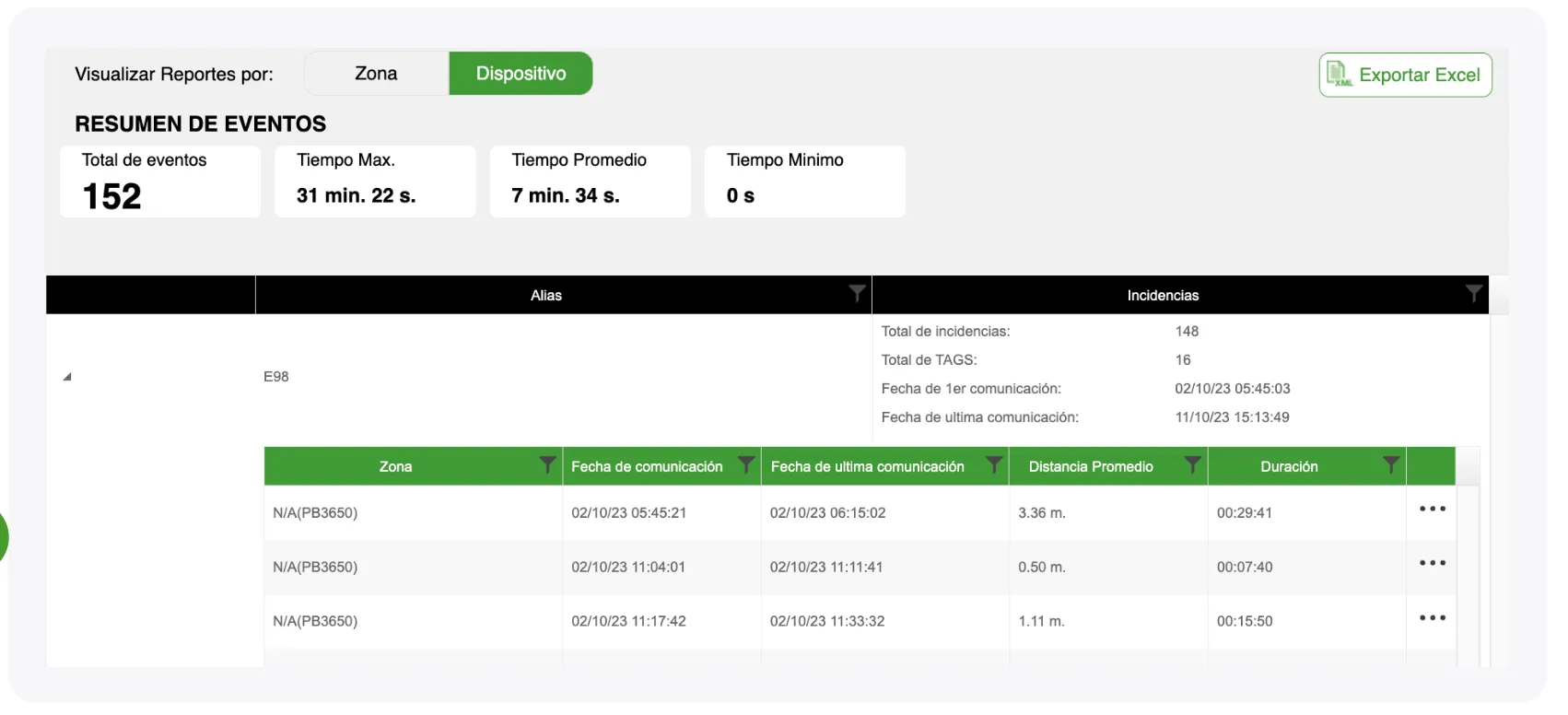The height and width of the screenshot is (715, 1568).
Task: Filter the Duración column
Action: pos(1391,465)
